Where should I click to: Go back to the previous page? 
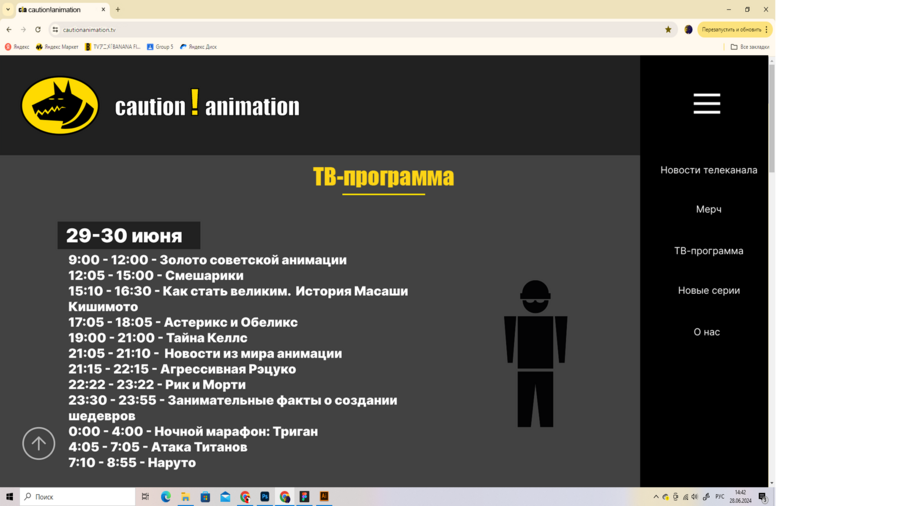[x=9, y=30]
